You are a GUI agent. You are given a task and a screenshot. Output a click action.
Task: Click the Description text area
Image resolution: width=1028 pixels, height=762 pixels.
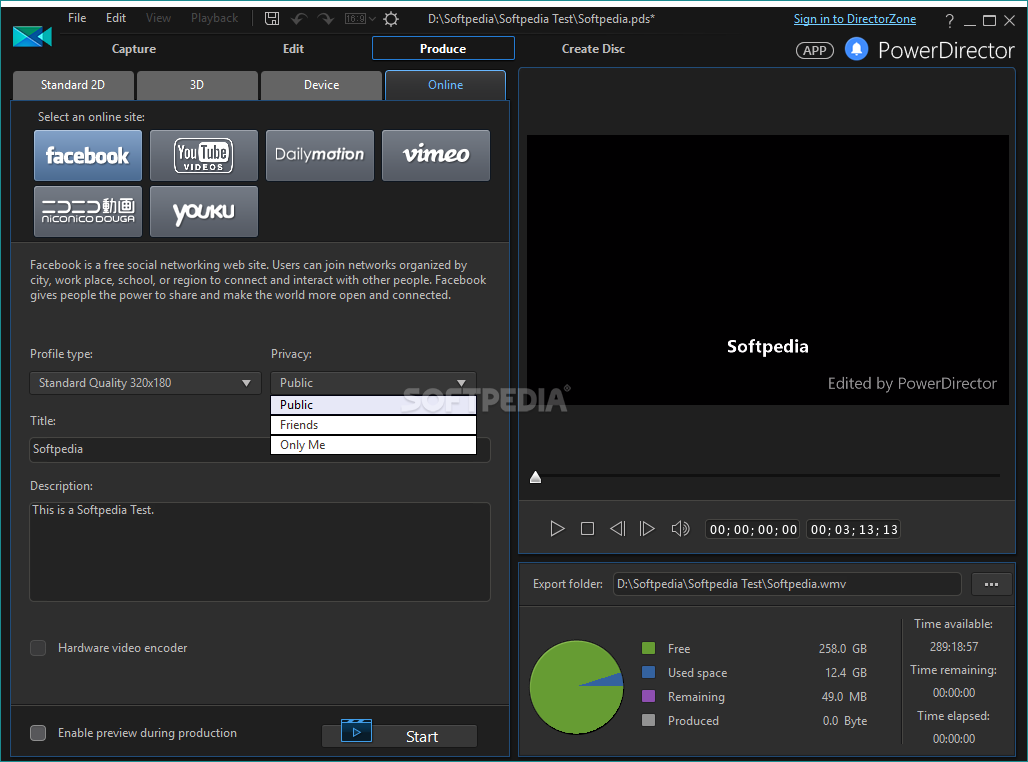click(260, 551)
